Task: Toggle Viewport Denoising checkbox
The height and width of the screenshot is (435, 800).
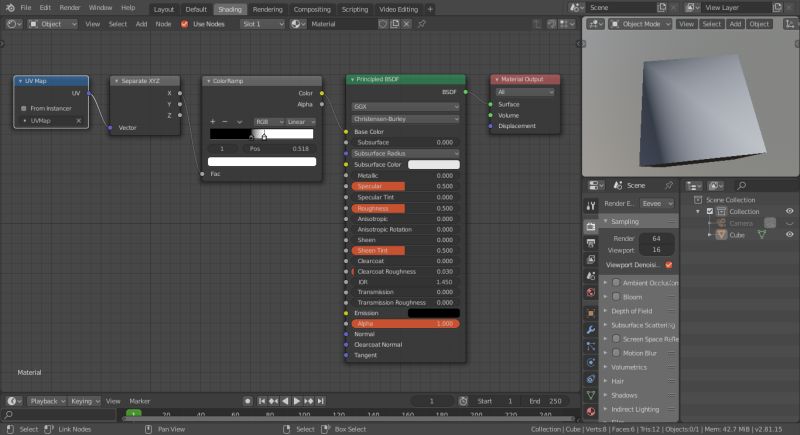Action: (x=669, y=265)
